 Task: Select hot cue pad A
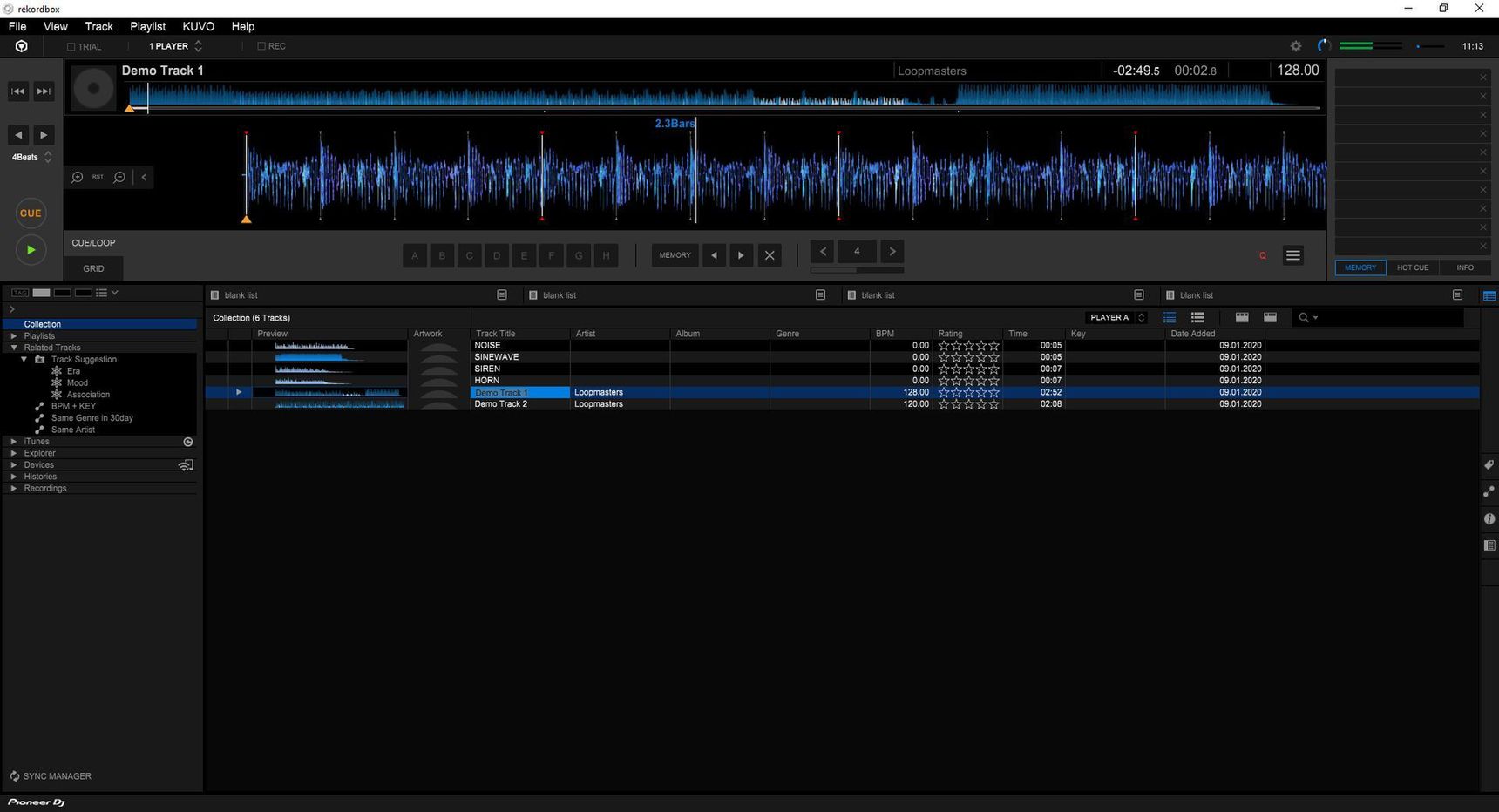(x=415, y=255)
